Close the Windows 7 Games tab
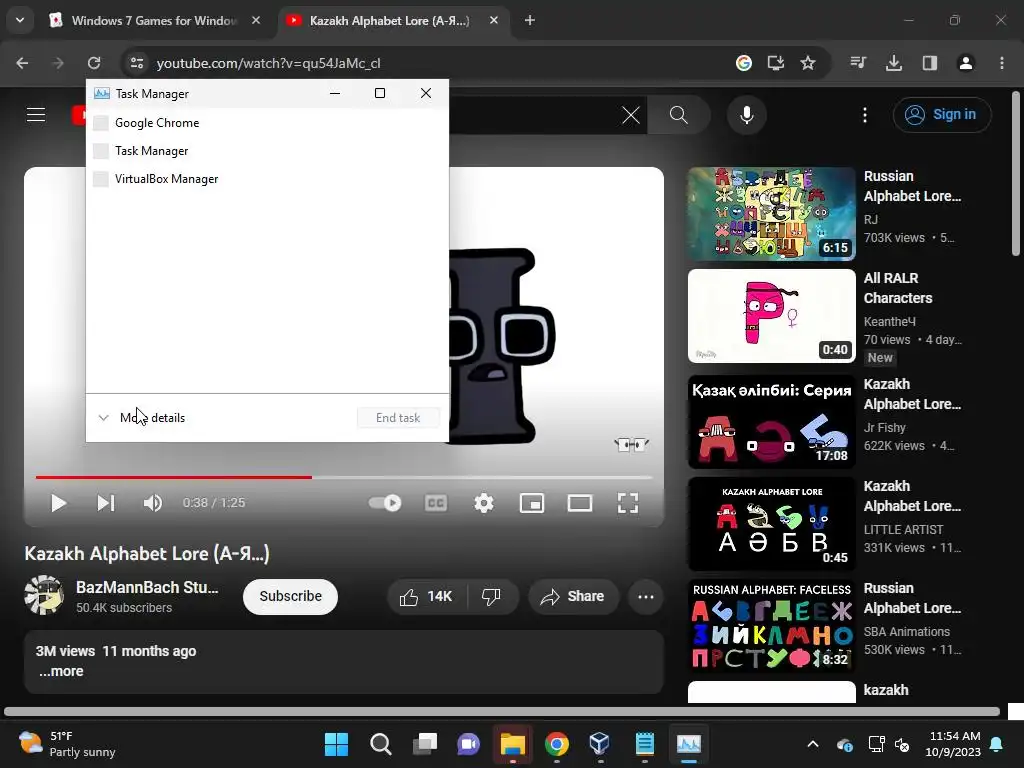 pyautogui.click(x=256, y=20)
